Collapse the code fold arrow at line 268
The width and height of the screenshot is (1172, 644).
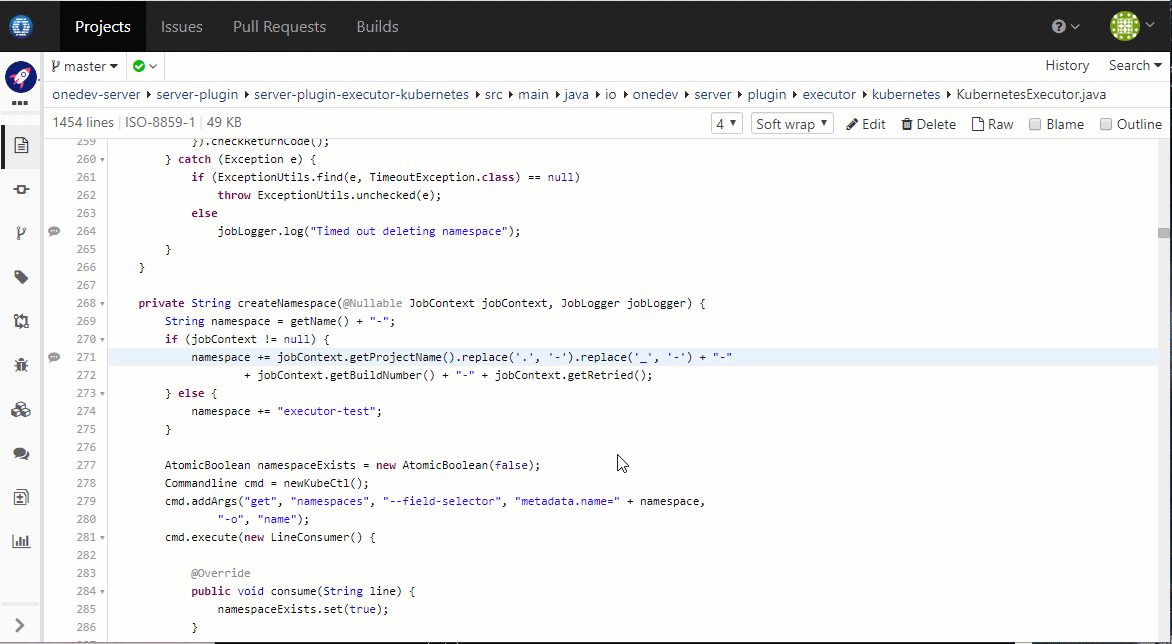pos(102,304)
